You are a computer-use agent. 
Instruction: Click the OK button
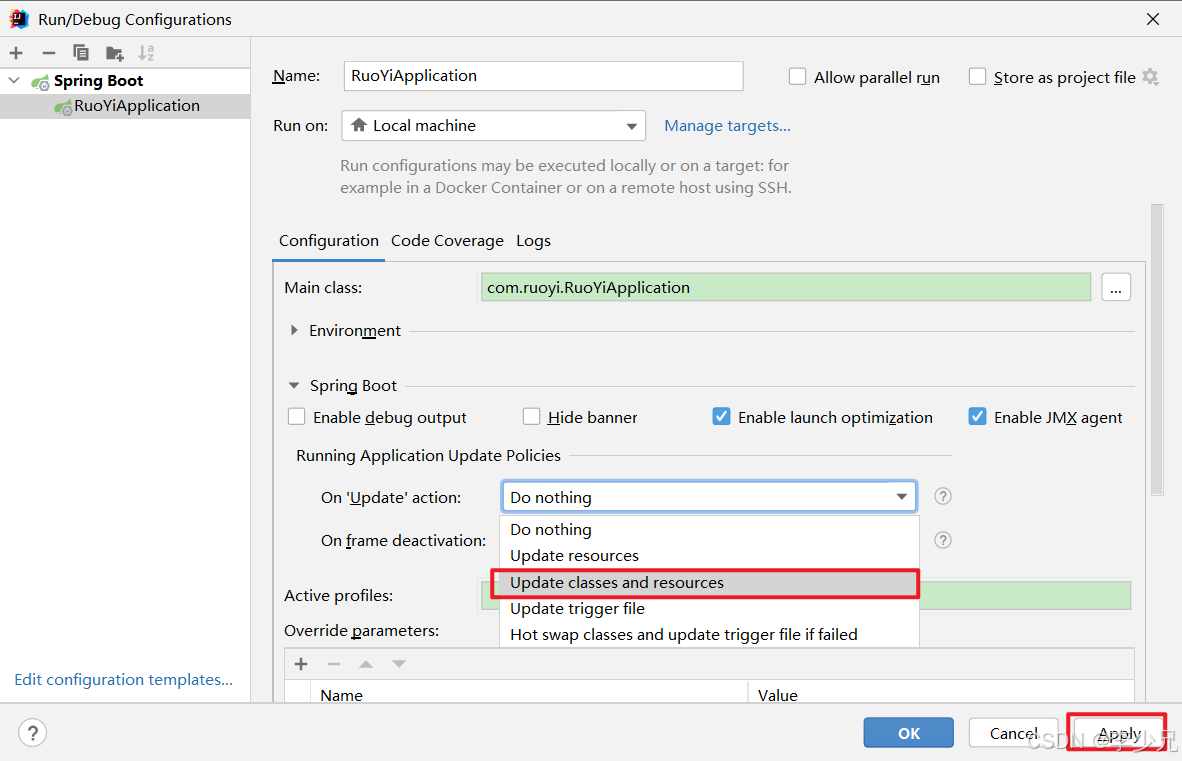908,733
